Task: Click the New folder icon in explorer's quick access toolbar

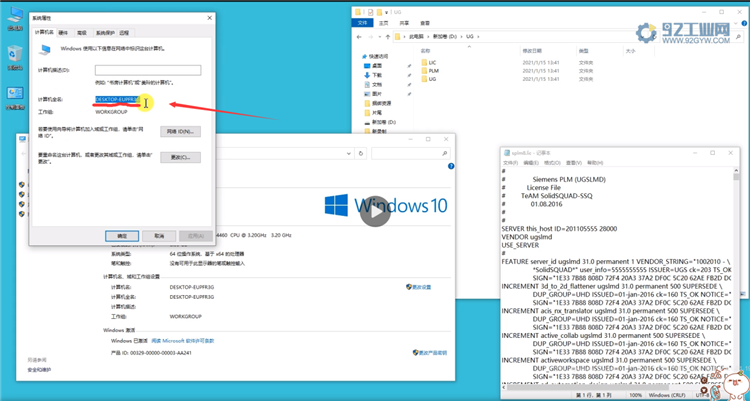Action: 379,12
